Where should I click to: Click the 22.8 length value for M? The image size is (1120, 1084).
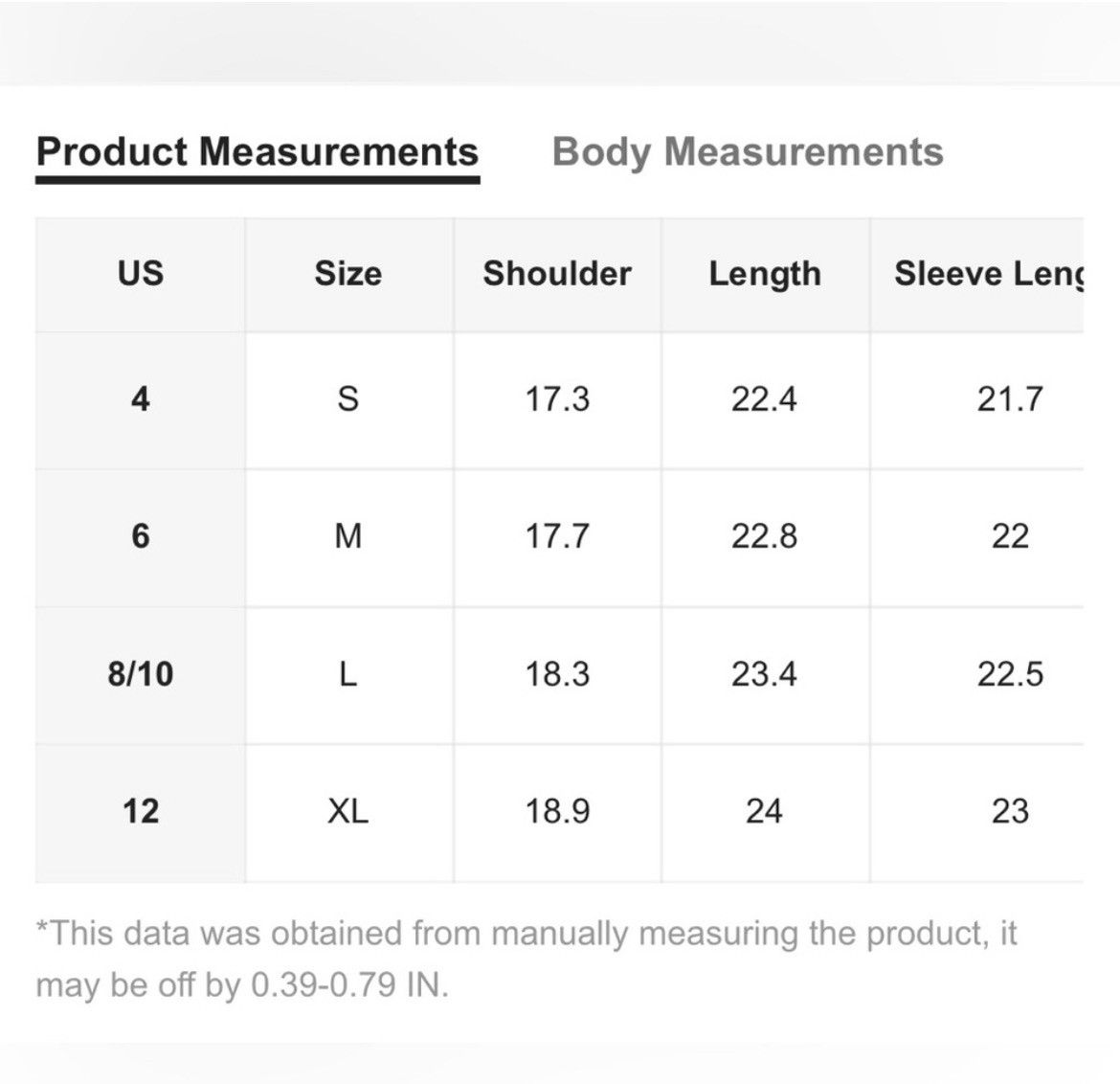pos(765,536)
